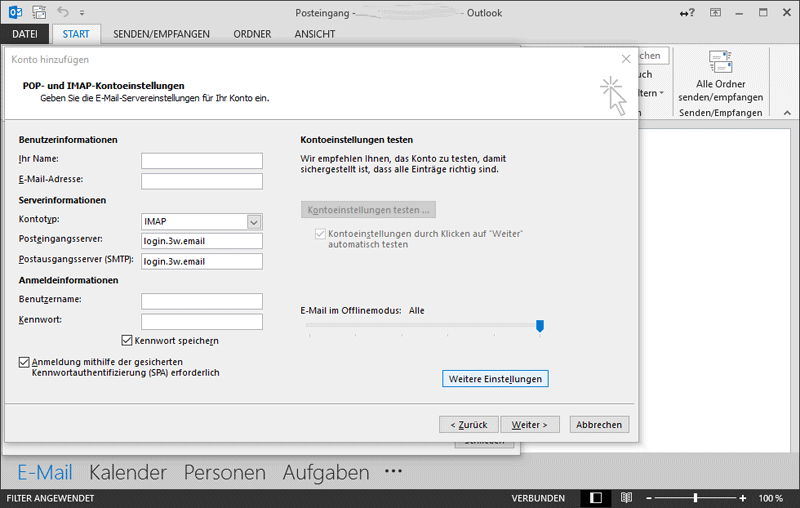Open the Quick Access Toolbar customize arrow
Screen dimensions: 800x508
click(x=81, y=14)
